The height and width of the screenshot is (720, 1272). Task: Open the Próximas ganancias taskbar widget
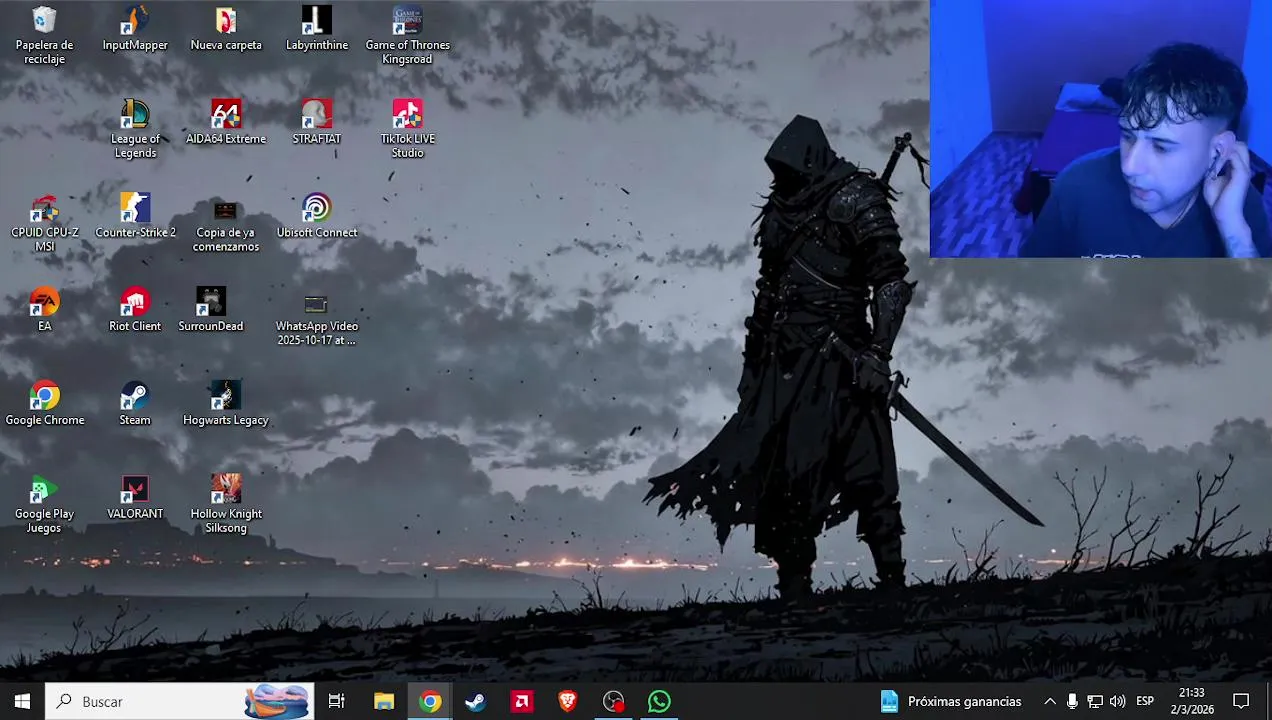pyautogui.click(x=951, y=702)
